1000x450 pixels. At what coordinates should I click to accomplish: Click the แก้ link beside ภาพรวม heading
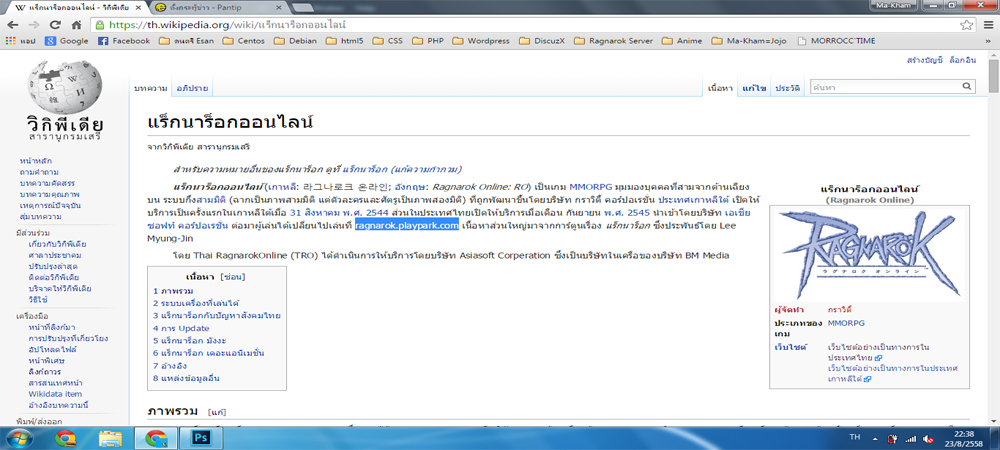pyautogui.click(x=217, y=411)
